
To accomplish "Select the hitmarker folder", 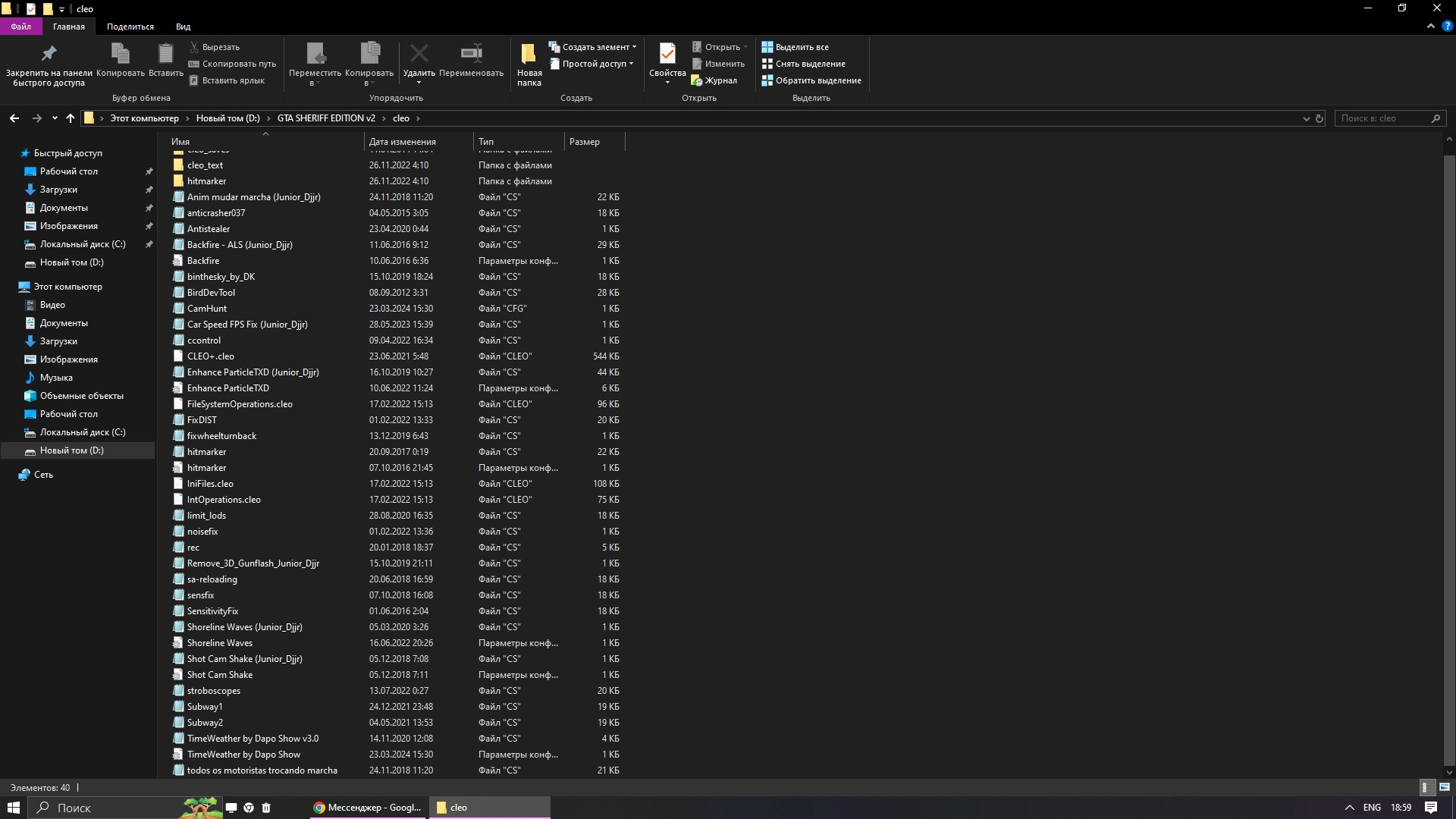I will 206,181.
